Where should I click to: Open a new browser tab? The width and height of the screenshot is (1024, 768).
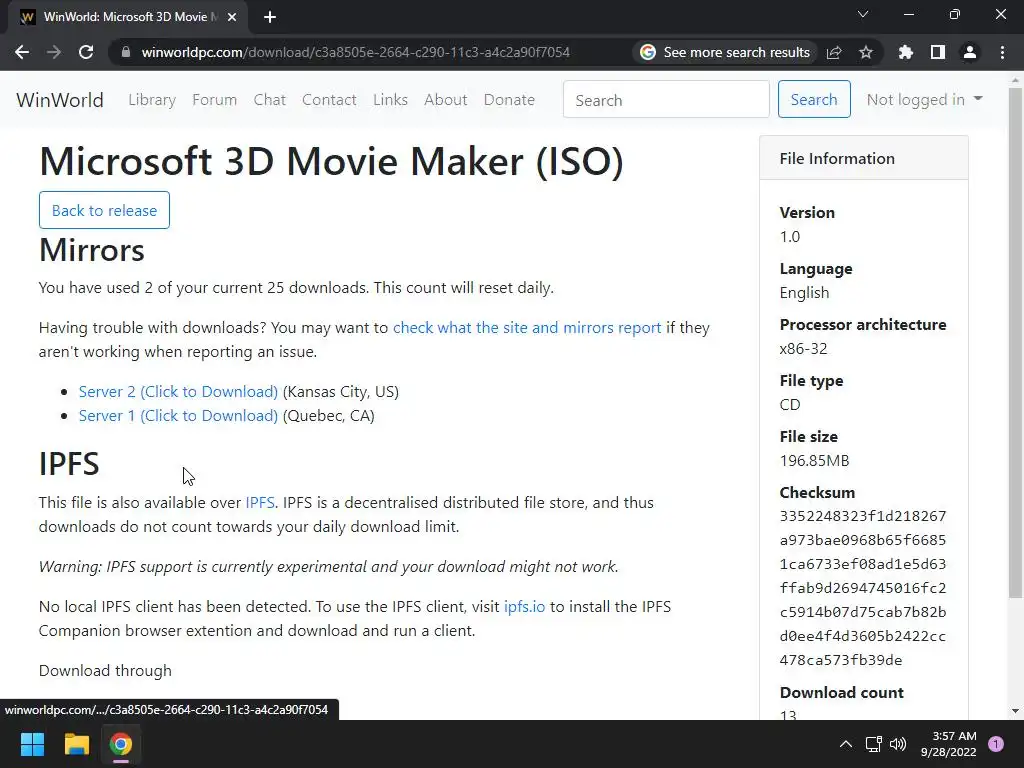(270, 17)
